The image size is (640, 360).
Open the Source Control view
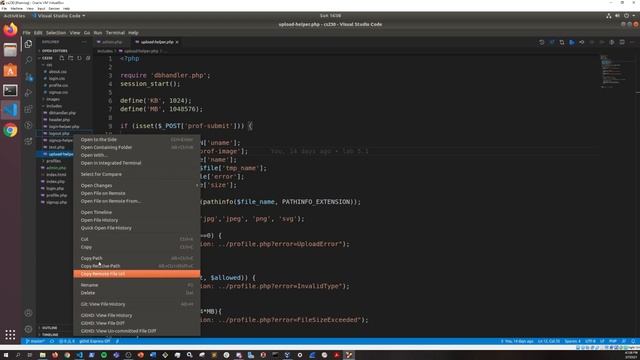pyautogui.click(x=28, y=76)
